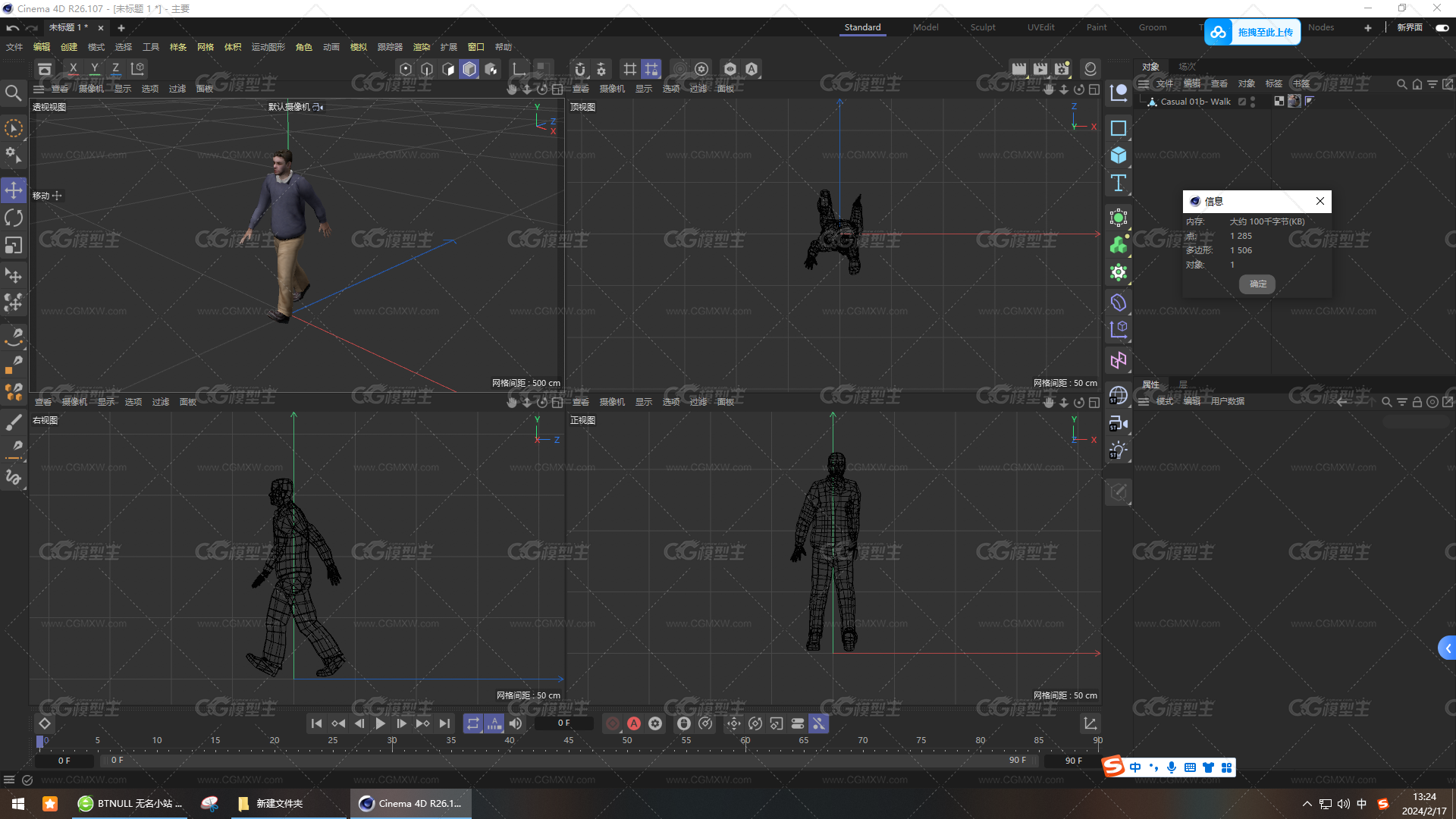The width and height of the screenshot is (1456, 819).
Task: Go to start of animation
Action: (317, 723)
